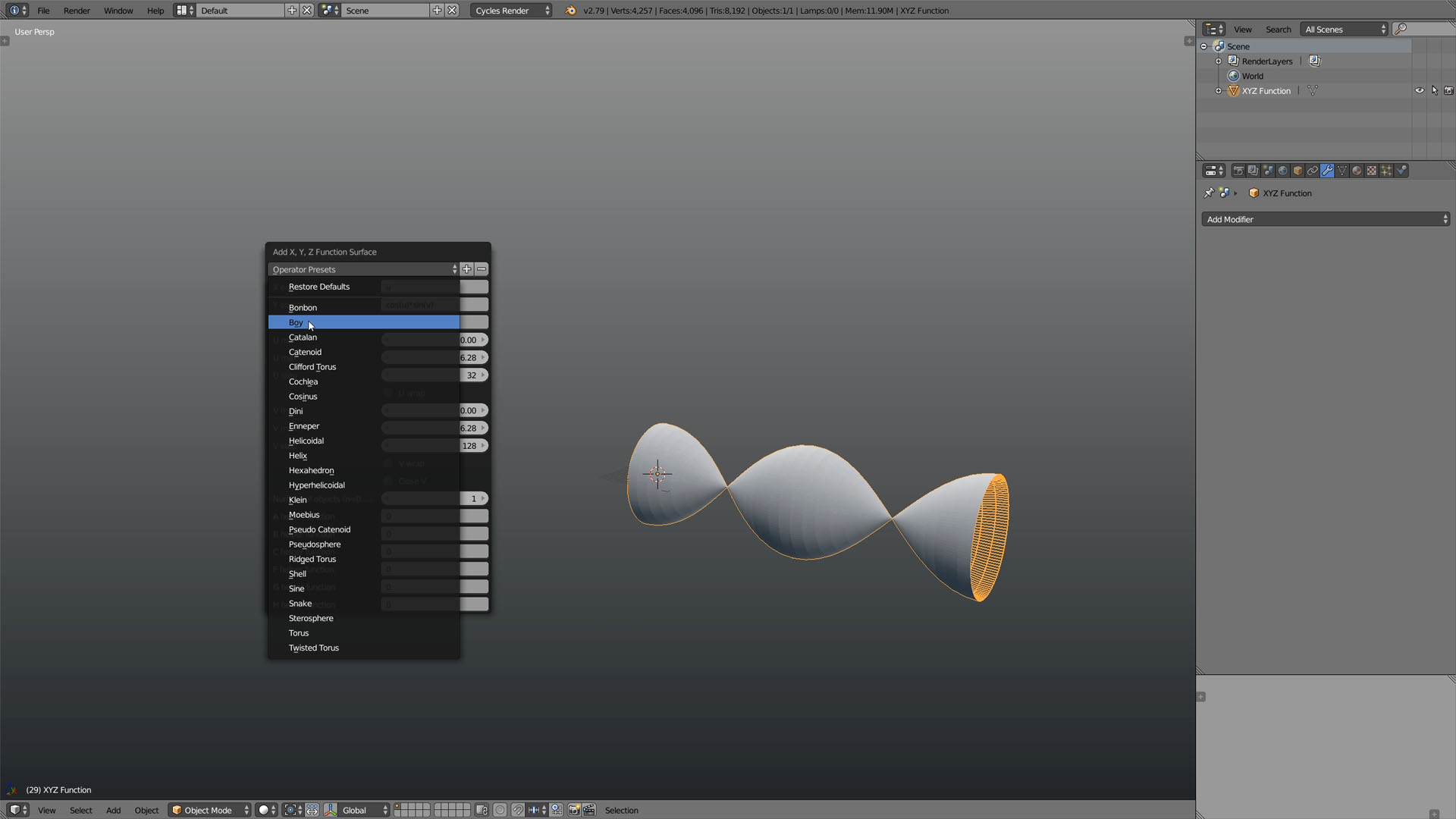1456x819 pixels.
Task: Delete the Default screen layout with X
Action: pos(306,11)
